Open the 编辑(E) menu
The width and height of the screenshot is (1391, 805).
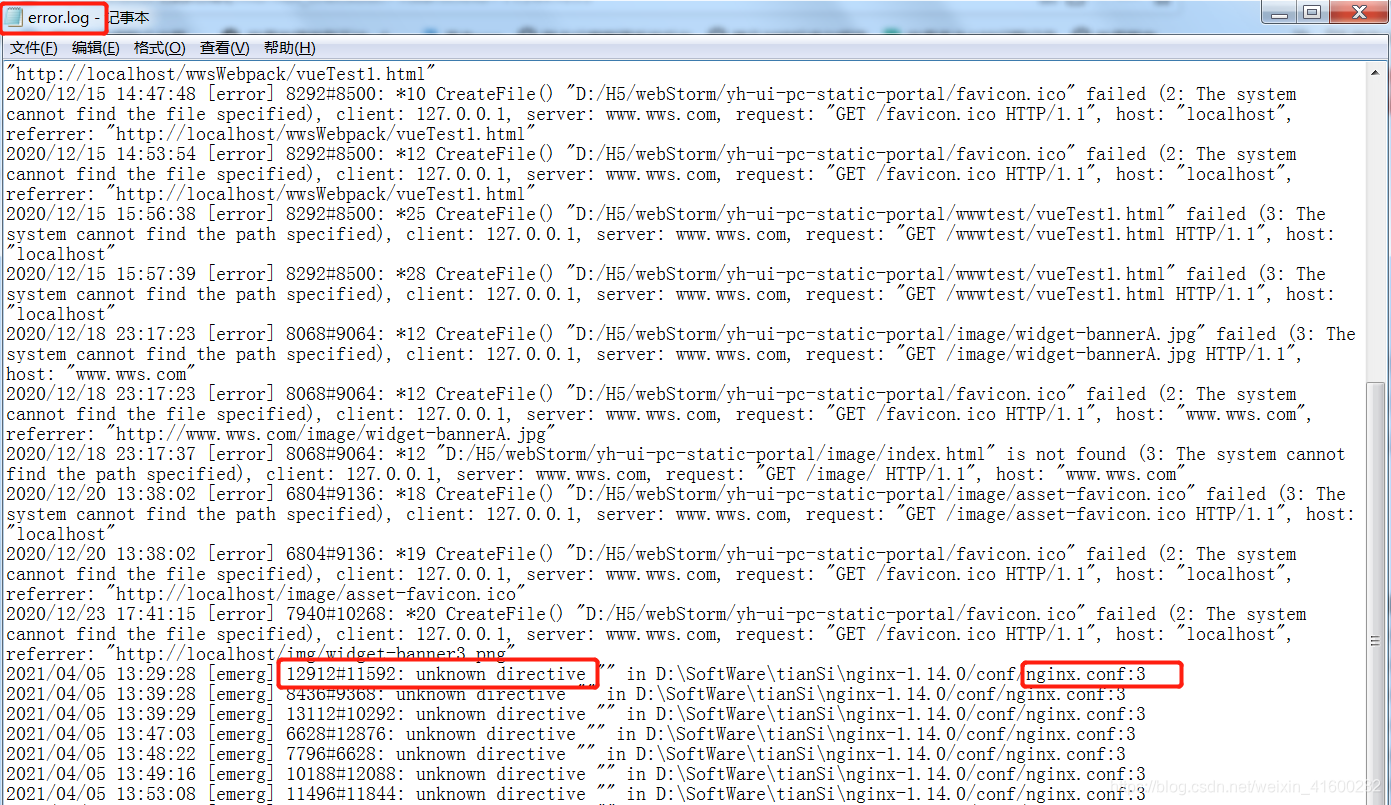click(x=95, y=47)
